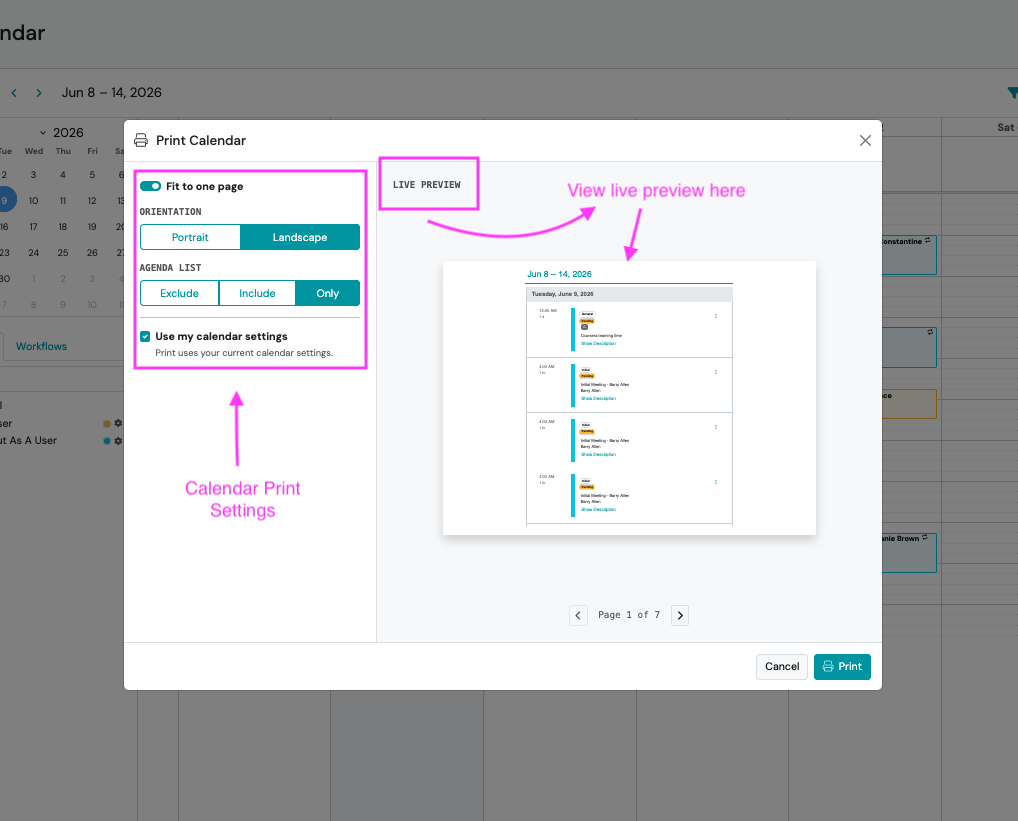Click the Jun 8 – 14, 2026 date range
This screenshot has height=821, width=1018.
(112, 93)
